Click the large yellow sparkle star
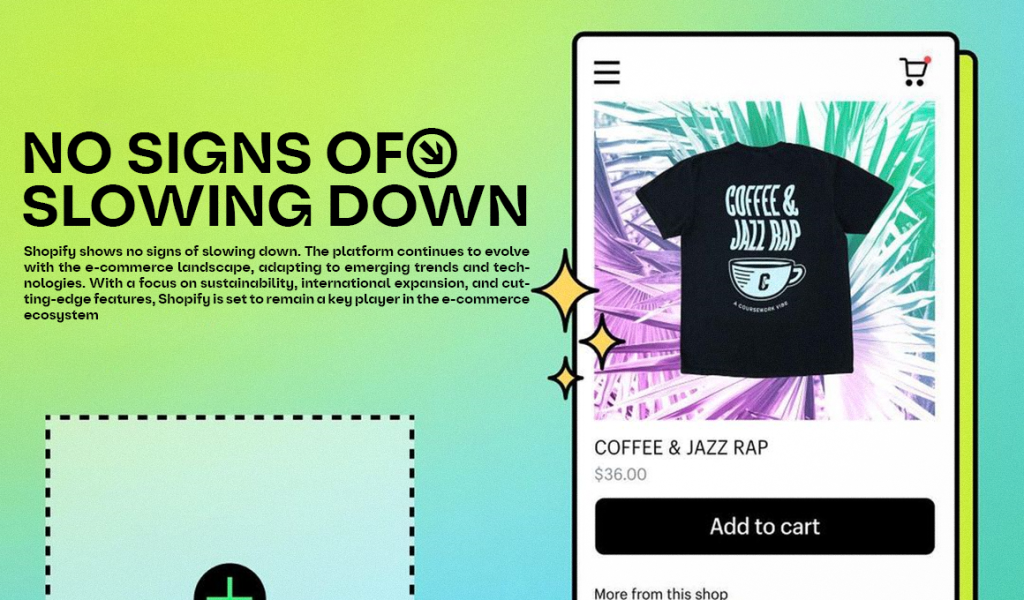The height and width of the screenshot is (600, 1024). [x=565, y=290]
